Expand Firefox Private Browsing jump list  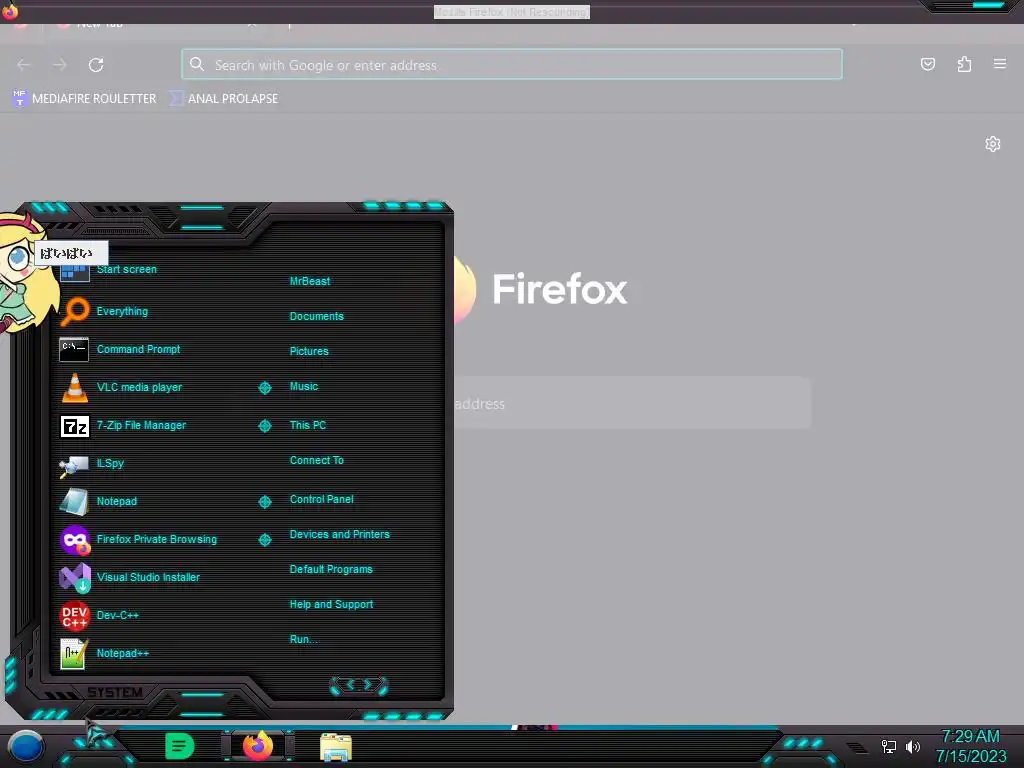pyautogui.click(x=264, y=539)
